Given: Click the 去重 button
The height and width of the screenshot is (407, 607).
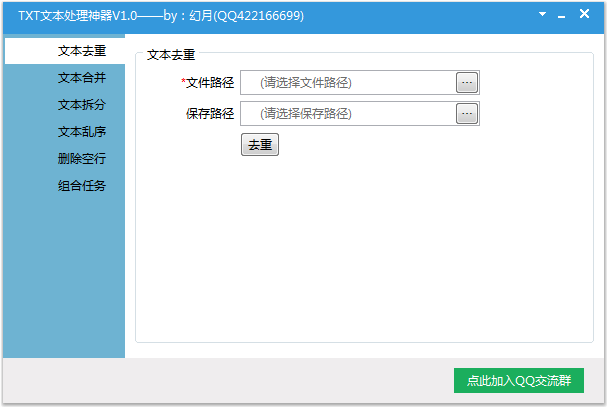Looking at the screenshot, I should point(260,144).
